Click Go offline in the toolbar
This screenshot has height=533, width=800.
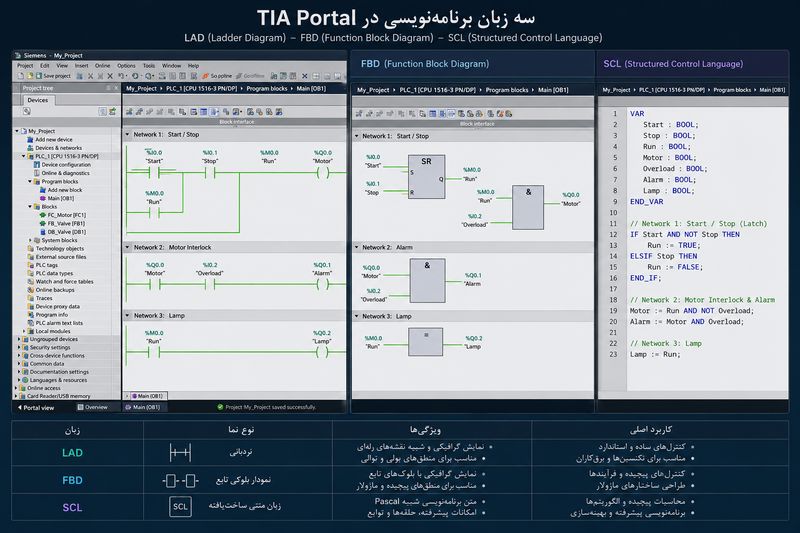pyautogui.click(x=250, y=76)
